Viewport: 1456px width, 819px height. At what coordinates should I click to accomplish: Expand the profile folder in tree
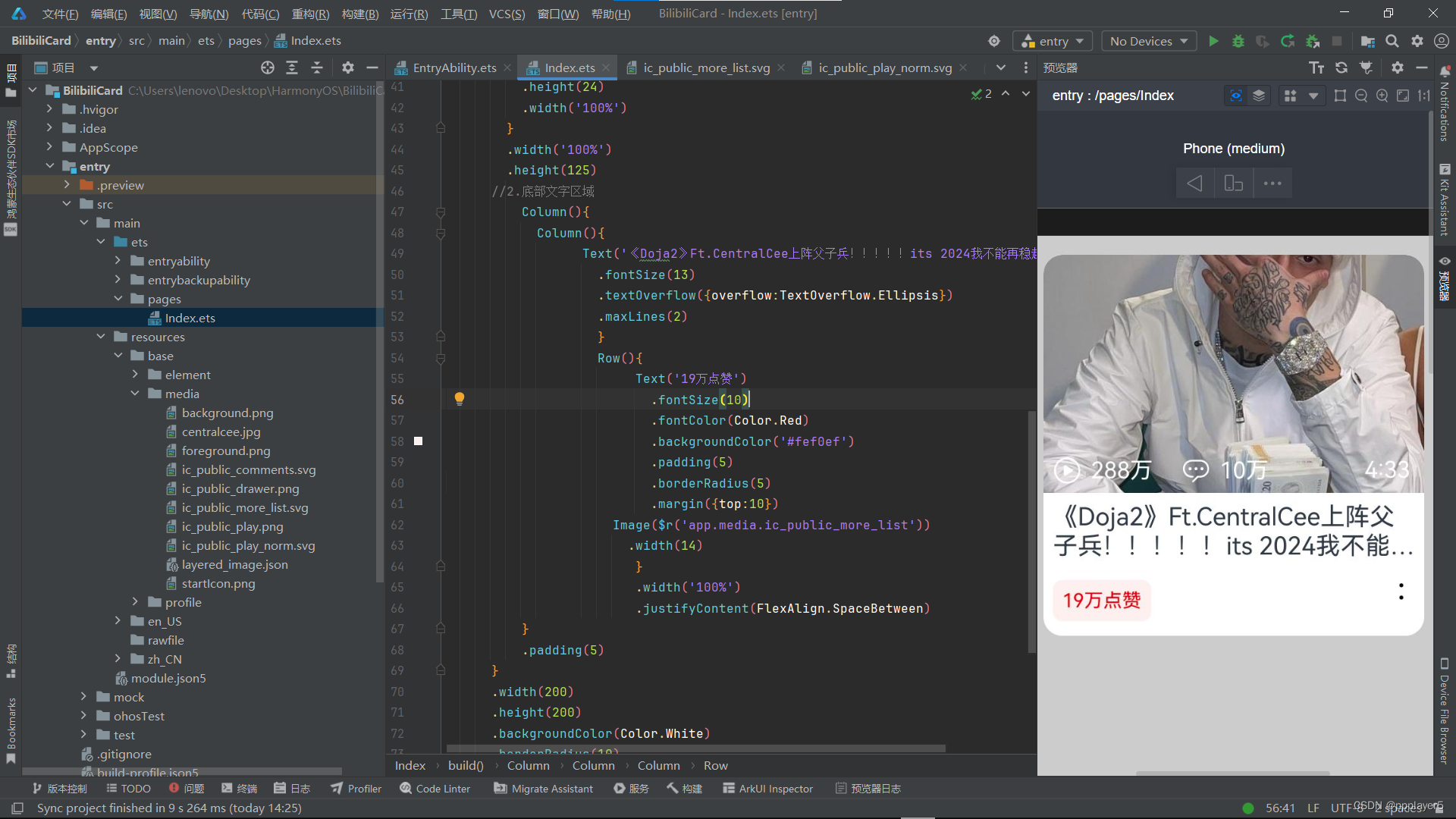(x=135, y=602)
